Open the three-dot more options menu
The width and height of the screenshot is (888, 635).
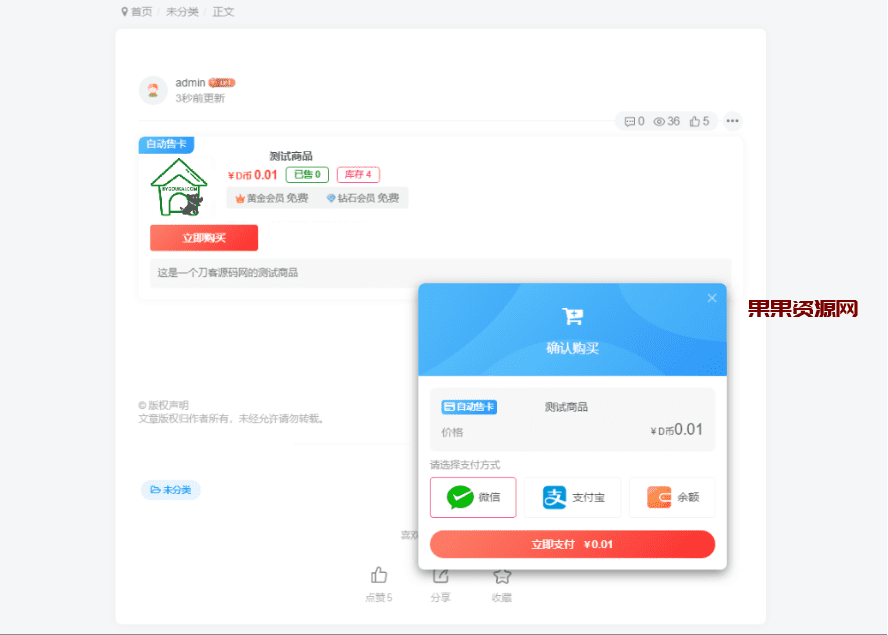click(732, 120)
